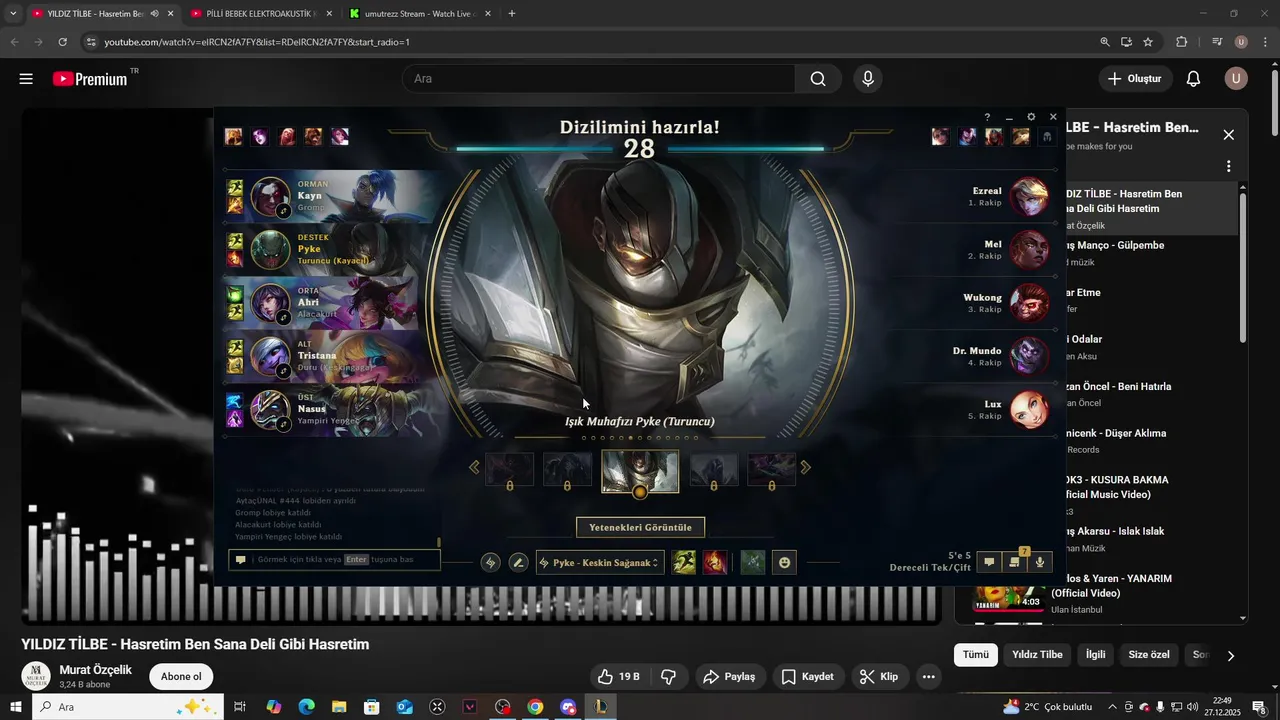Click Mel enemy portrait

pos(1029,250)
